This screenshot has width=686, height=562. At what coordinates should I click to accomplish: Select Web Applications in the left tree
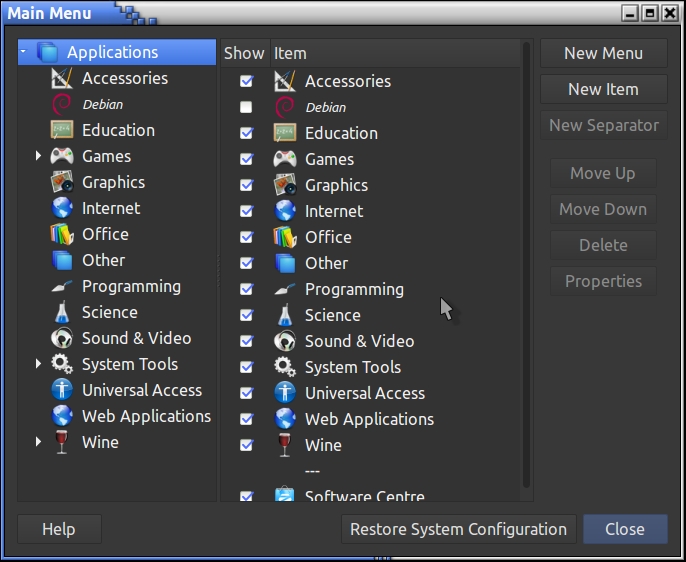[x=146, y=416]
